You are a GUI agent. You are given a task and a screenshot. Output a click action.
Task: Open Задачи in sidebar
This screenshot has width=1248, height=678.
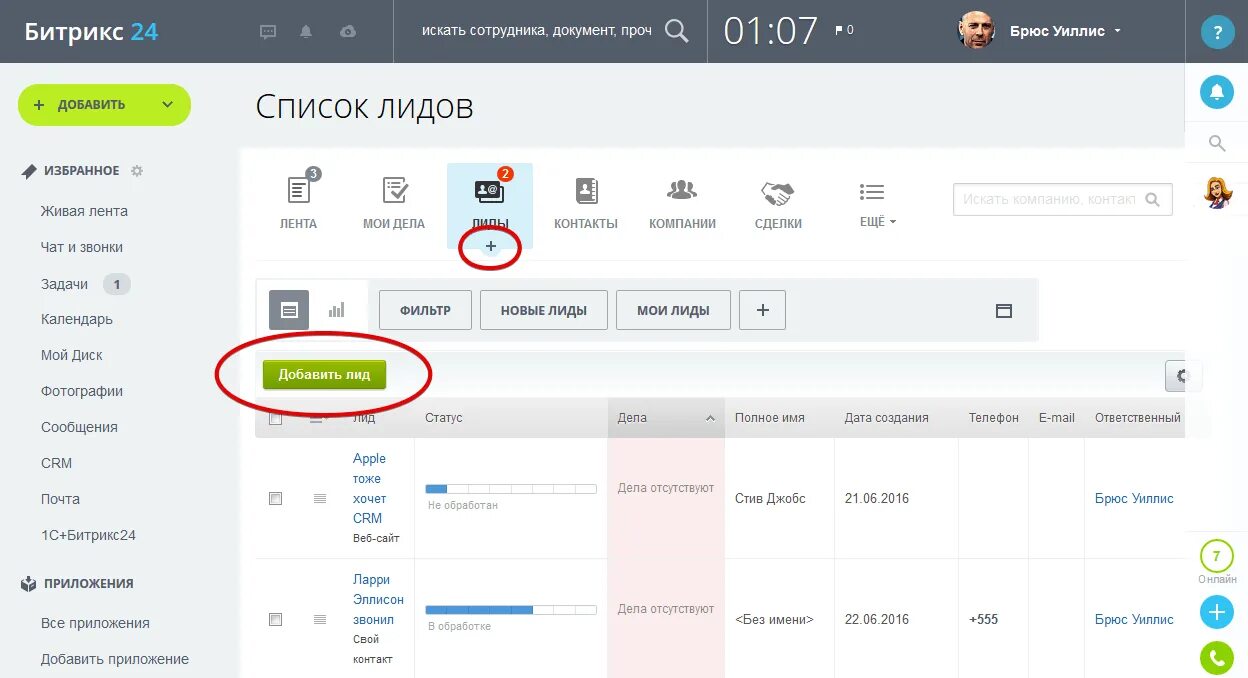tap(65, 284)
